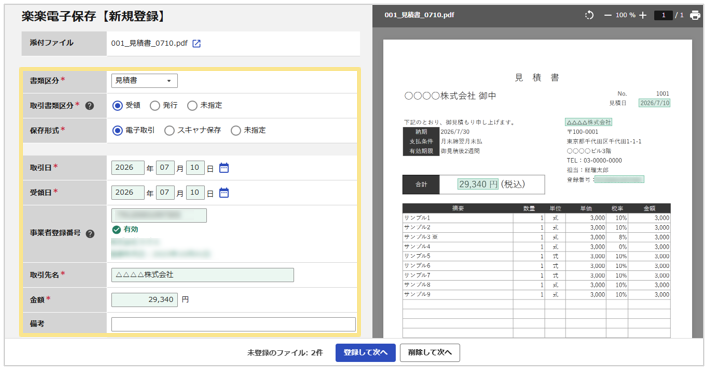Select 電子取引 storage format
The width and height of the screenshot is (706, 371).
click(x=118, y=131)
